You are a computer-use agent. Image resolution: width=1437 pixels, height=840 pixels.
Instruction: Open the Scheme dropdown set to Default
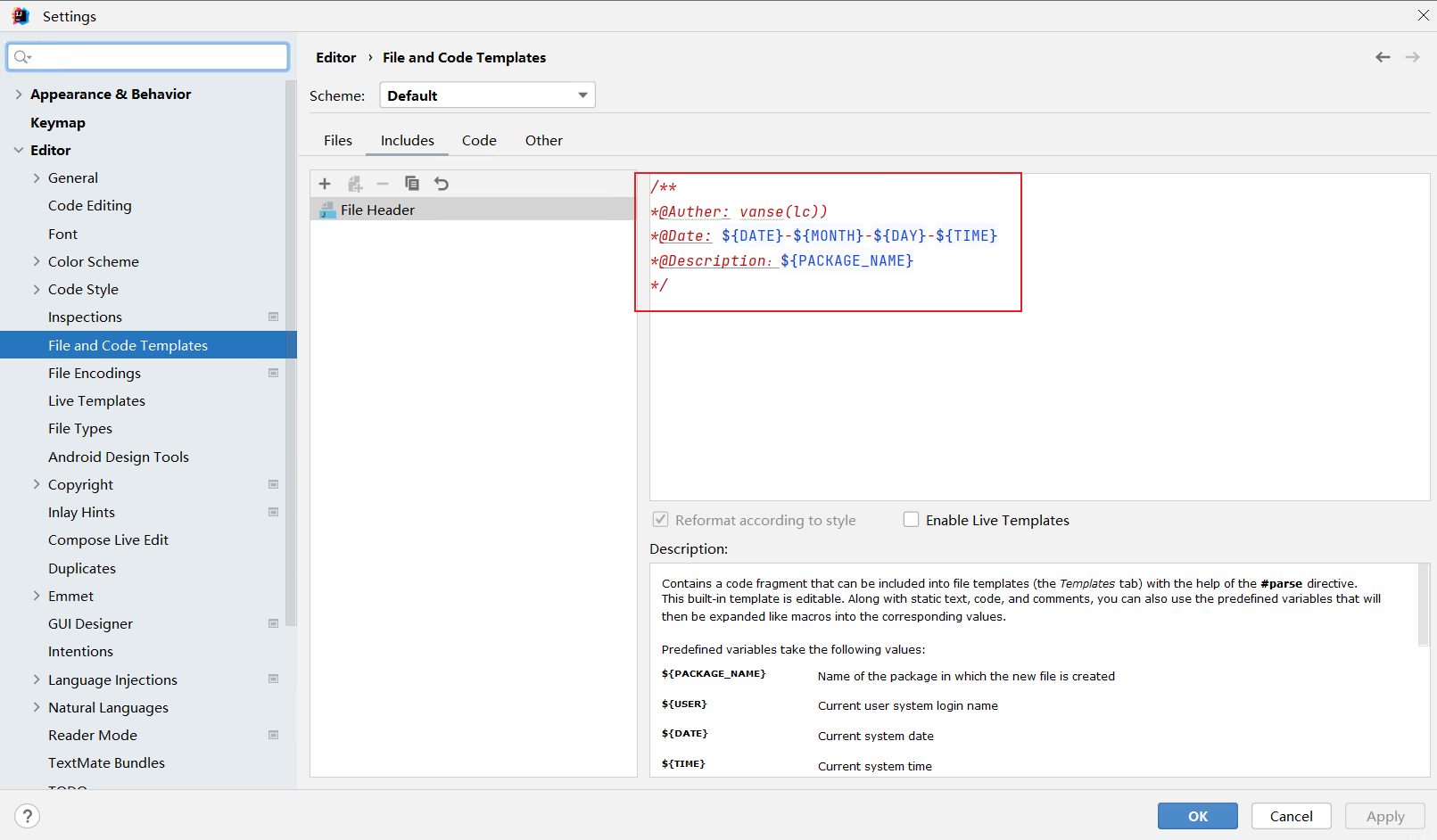click(487, 95)
